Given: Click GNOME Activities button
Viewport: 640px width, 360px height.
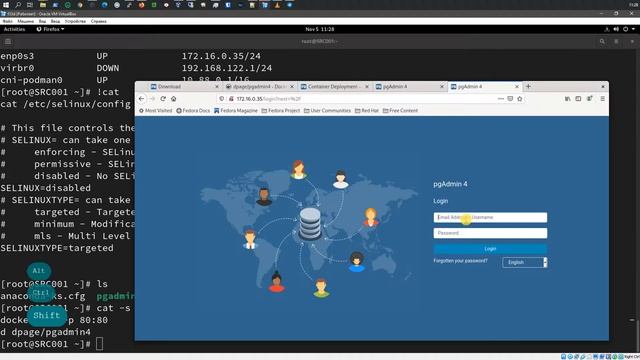Looking at the screenshot, I should pos(14,29).
